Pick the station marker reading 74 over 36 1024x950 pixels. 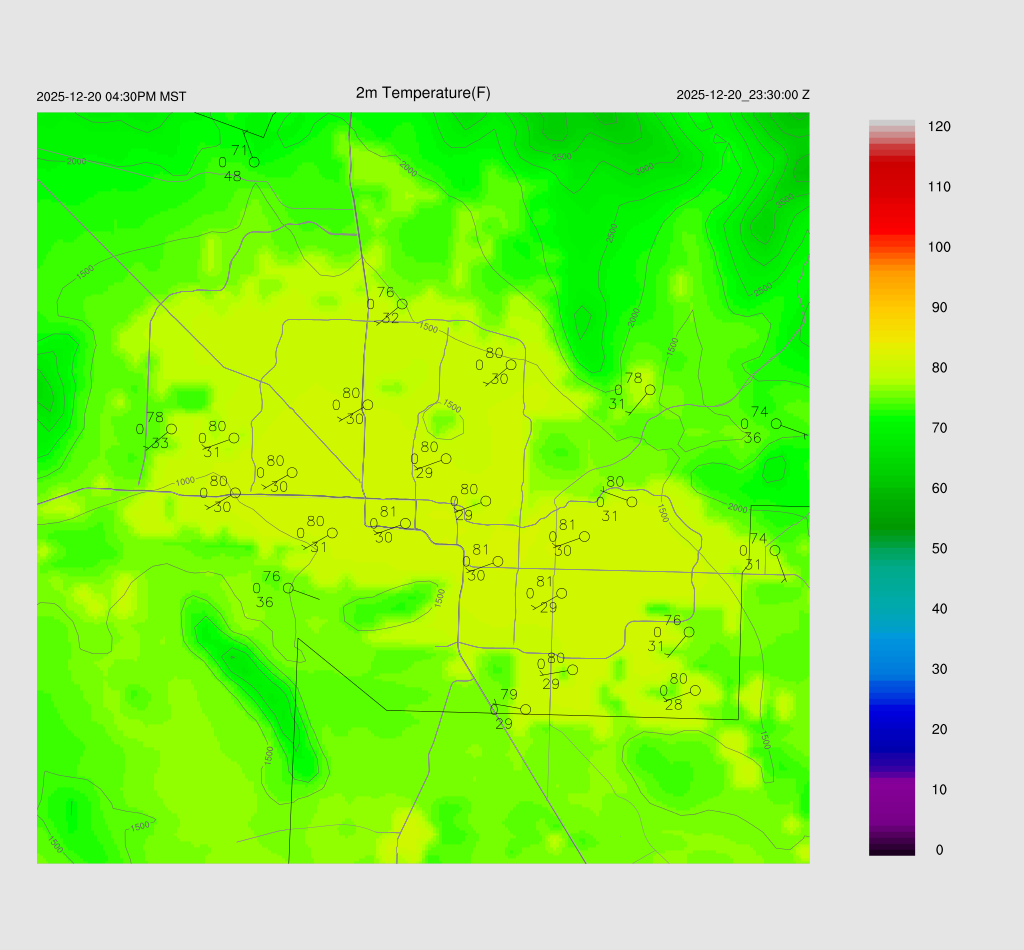click(x=776, y=424)
